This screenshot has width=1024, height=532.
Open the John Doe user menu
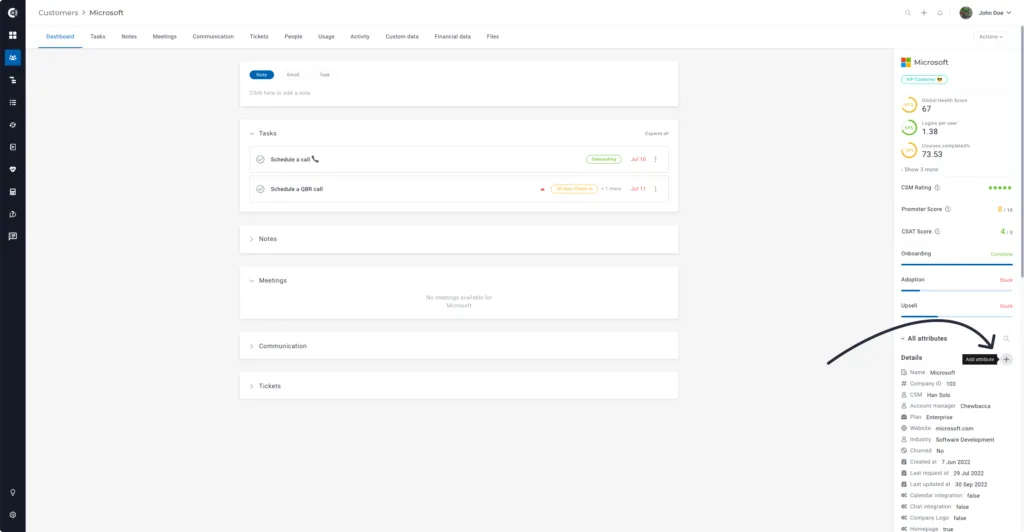click(x=995, y=12)
